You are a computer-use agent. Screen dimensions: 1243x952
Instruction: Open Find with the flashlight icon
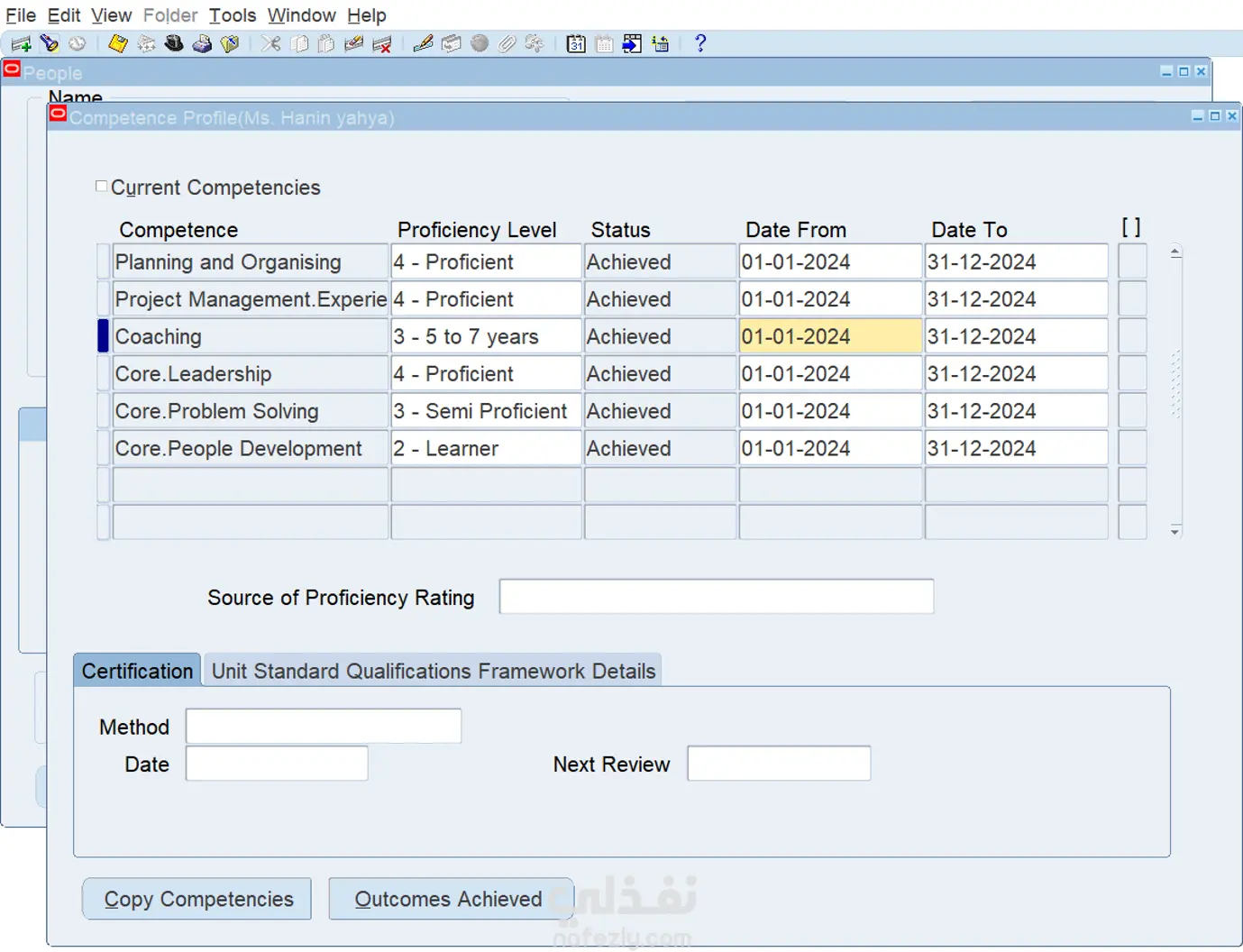pyautogui.click(x=50, y=43)
